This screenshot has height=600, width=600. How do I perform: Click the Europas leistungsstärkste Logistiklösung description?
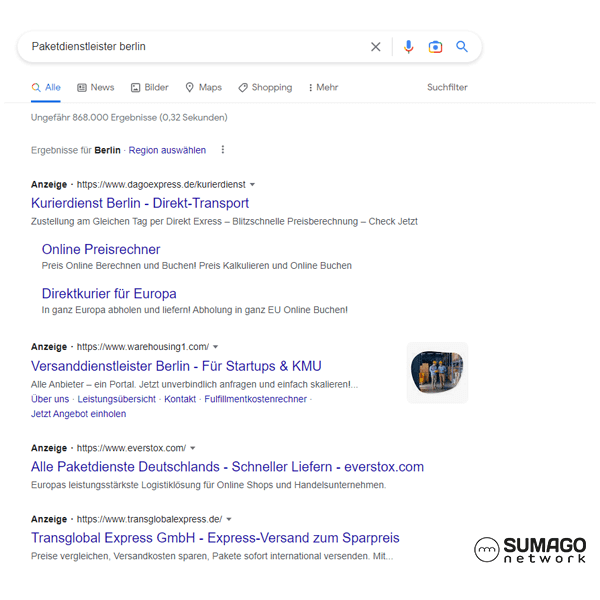(x=209, y=485)
